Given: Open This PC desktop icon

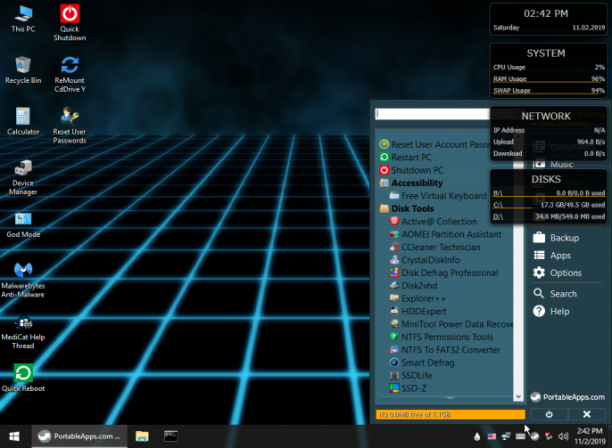Looking at the screenshot, I should 23,19.
